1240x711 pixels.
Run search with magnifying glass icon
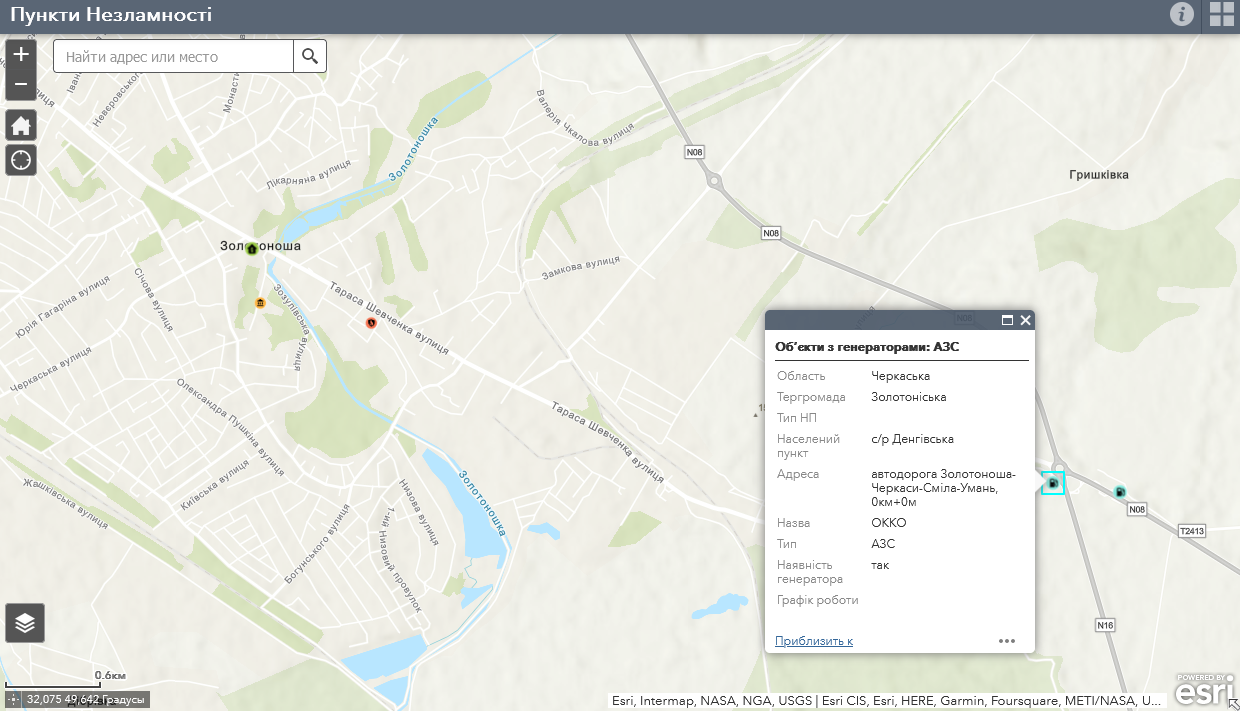coord(310,56)
